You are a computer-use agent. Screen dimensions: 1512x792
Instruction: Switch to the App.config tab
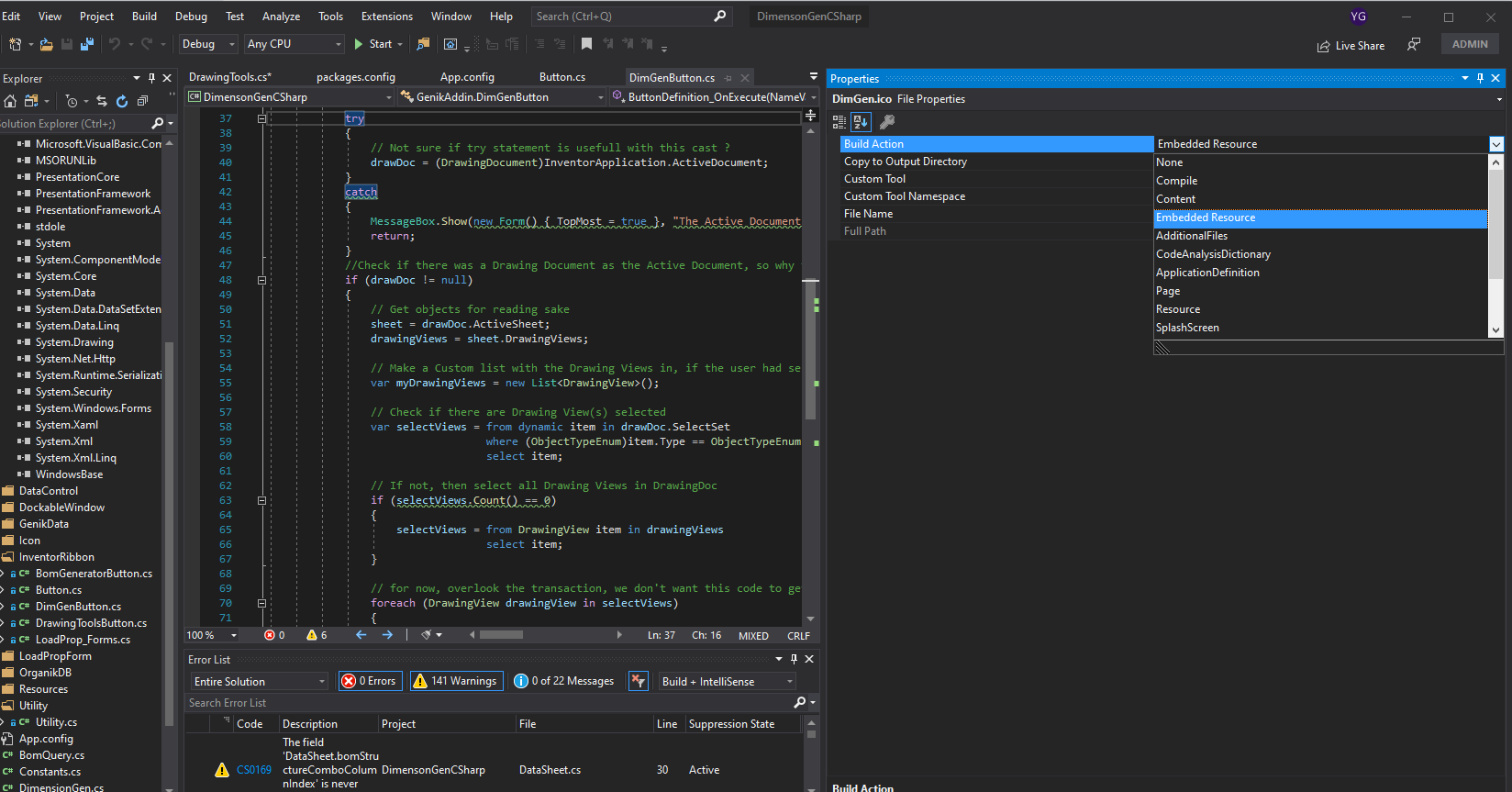click(x=467, y=77)
